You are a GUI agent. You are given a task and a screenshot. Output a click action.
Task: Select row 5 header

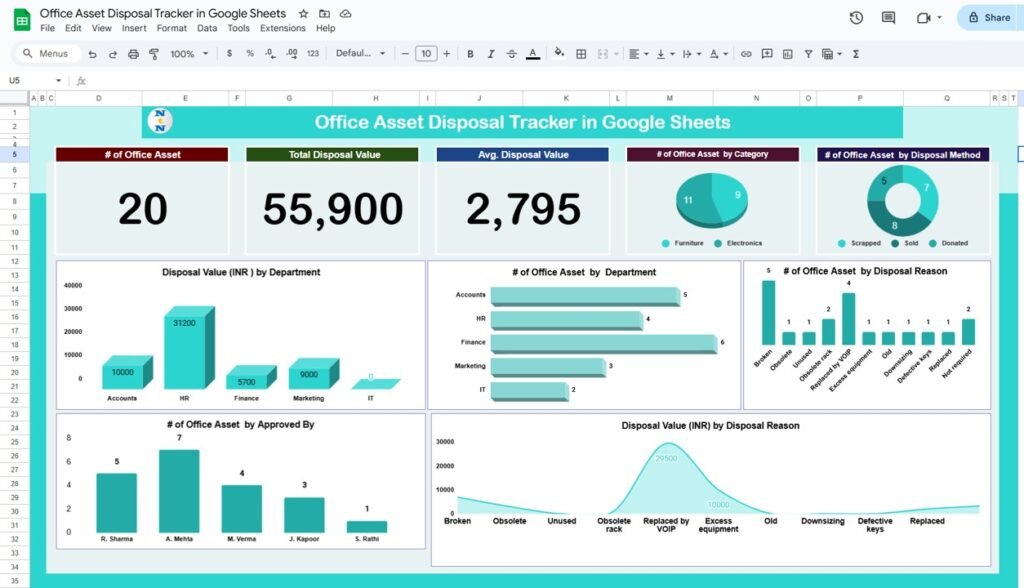pos(14,155)
